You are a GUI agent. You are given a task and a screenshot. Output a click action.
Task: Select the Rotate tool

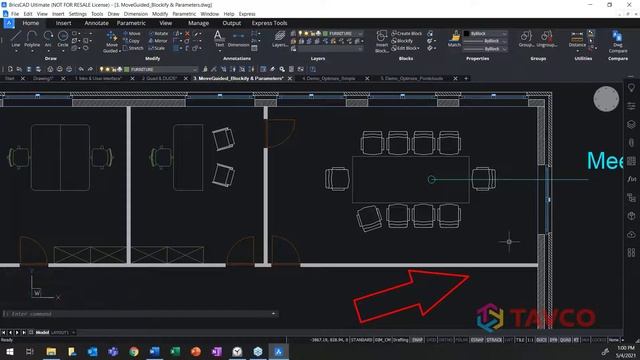coord(158,33)
